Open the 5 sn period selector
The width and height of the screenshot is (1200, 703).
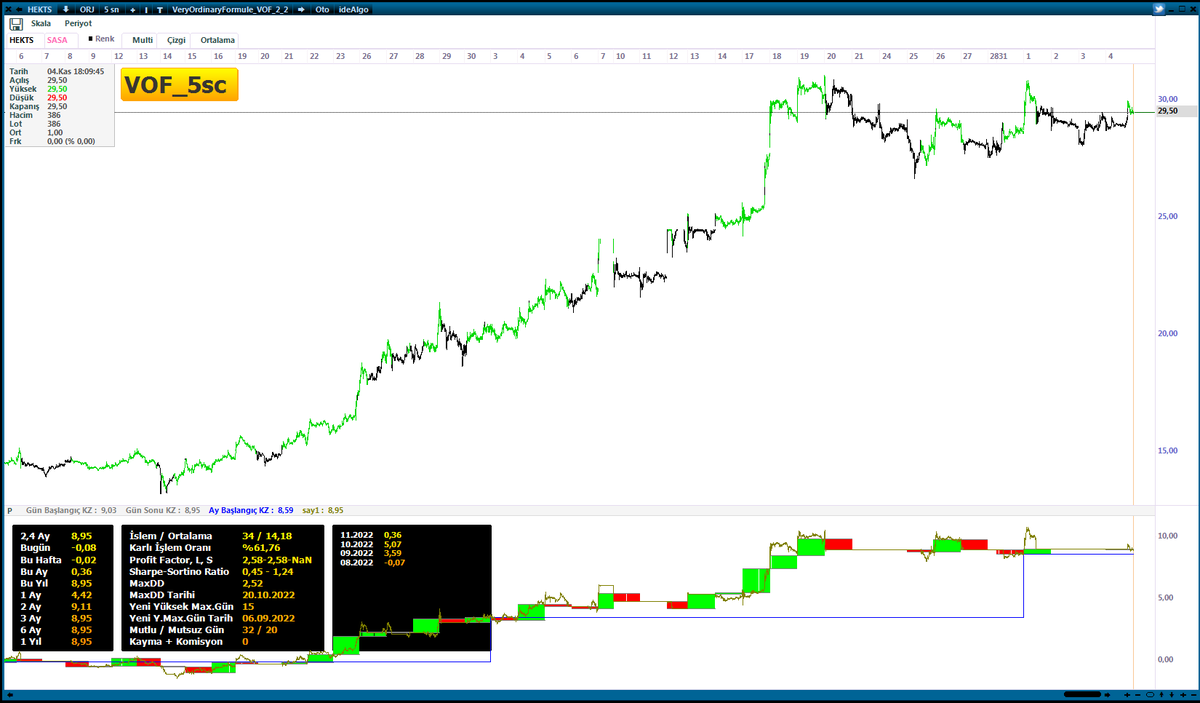[111, 9]
